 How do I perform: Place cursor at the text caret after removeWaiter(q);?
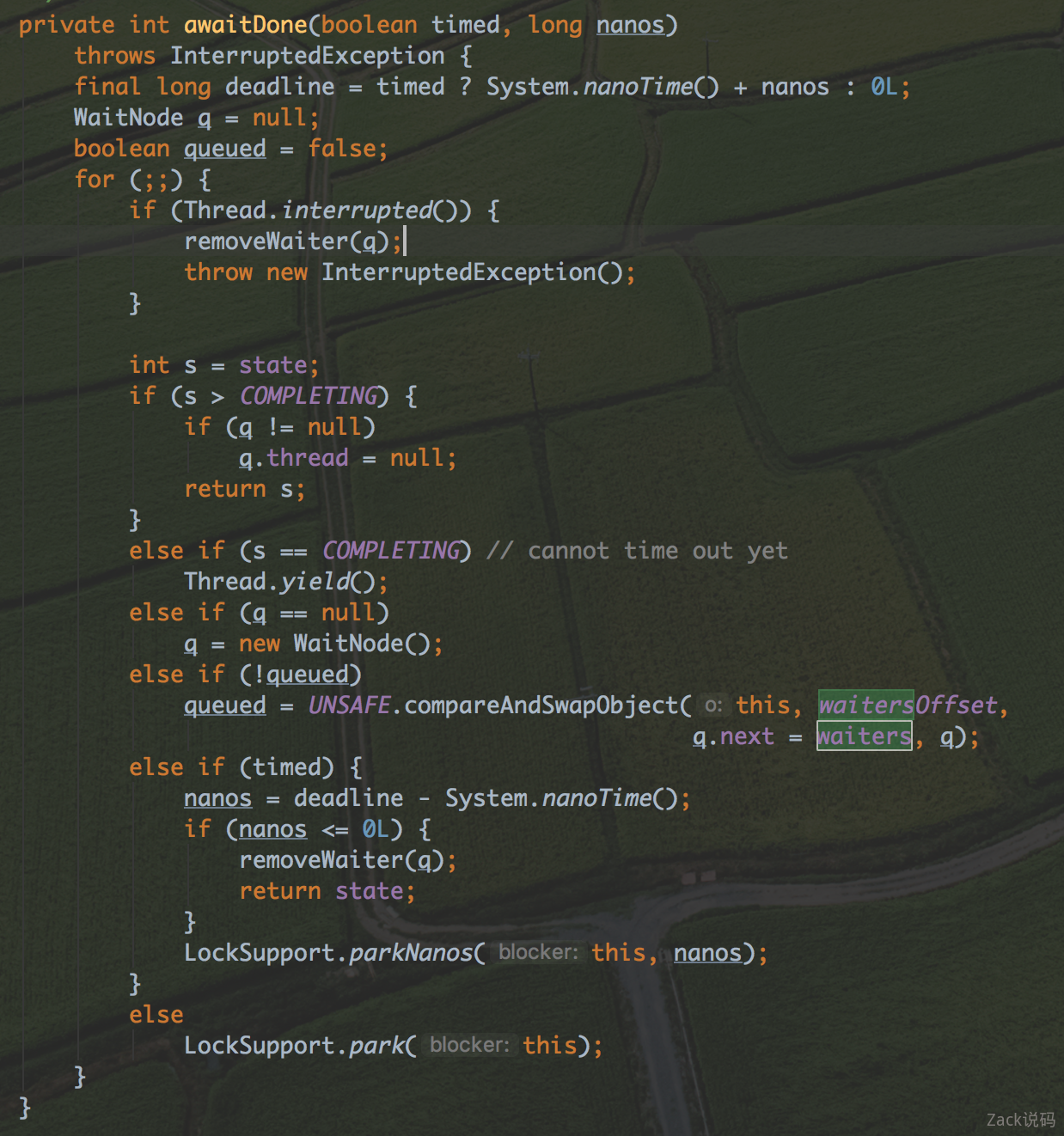[x=405, y=241]
